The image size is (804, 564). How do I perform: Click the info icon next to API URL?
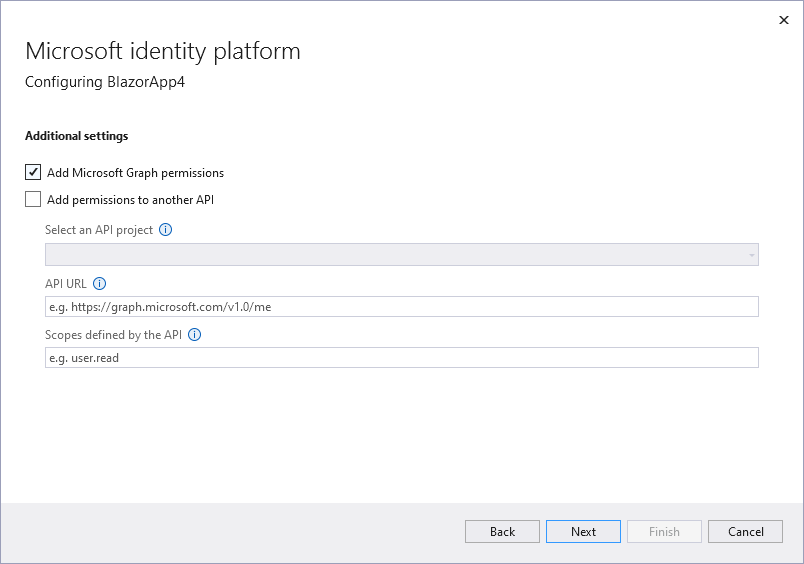[99, 283]
